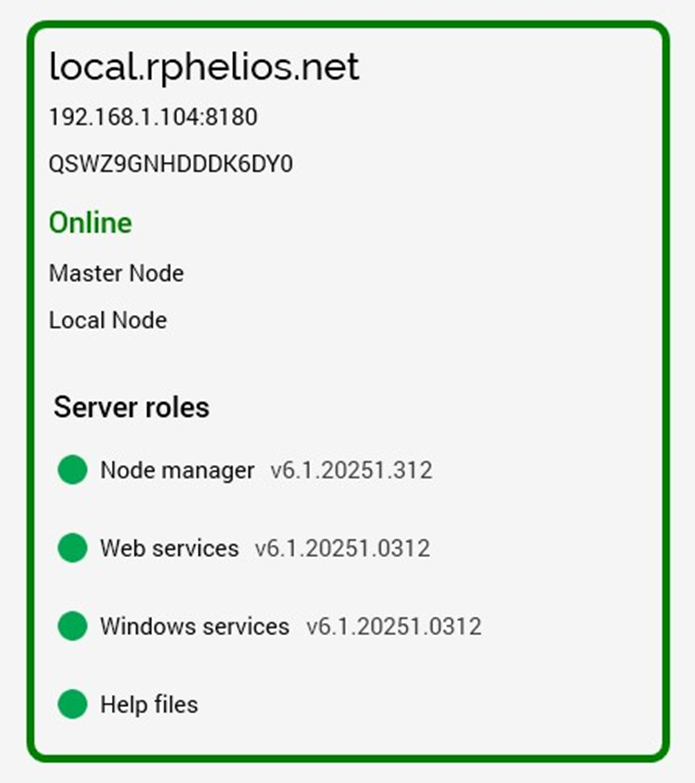
Task: Click the green status dot for Node manager
Action: click(x=73, y=470)
